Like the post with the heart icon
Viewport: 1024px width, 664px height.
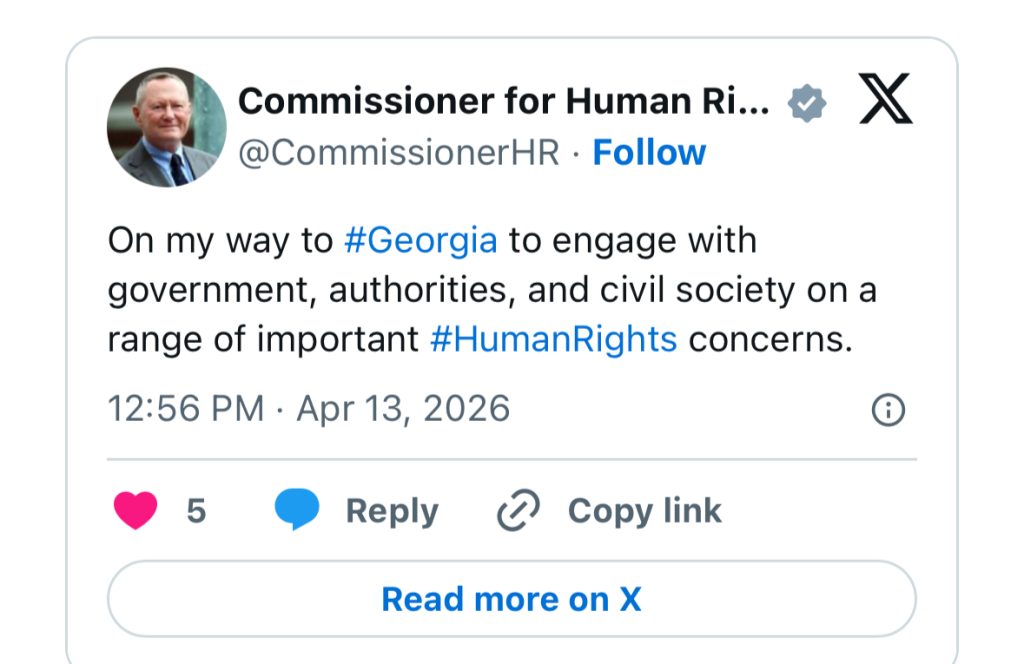tap(135, 510)
